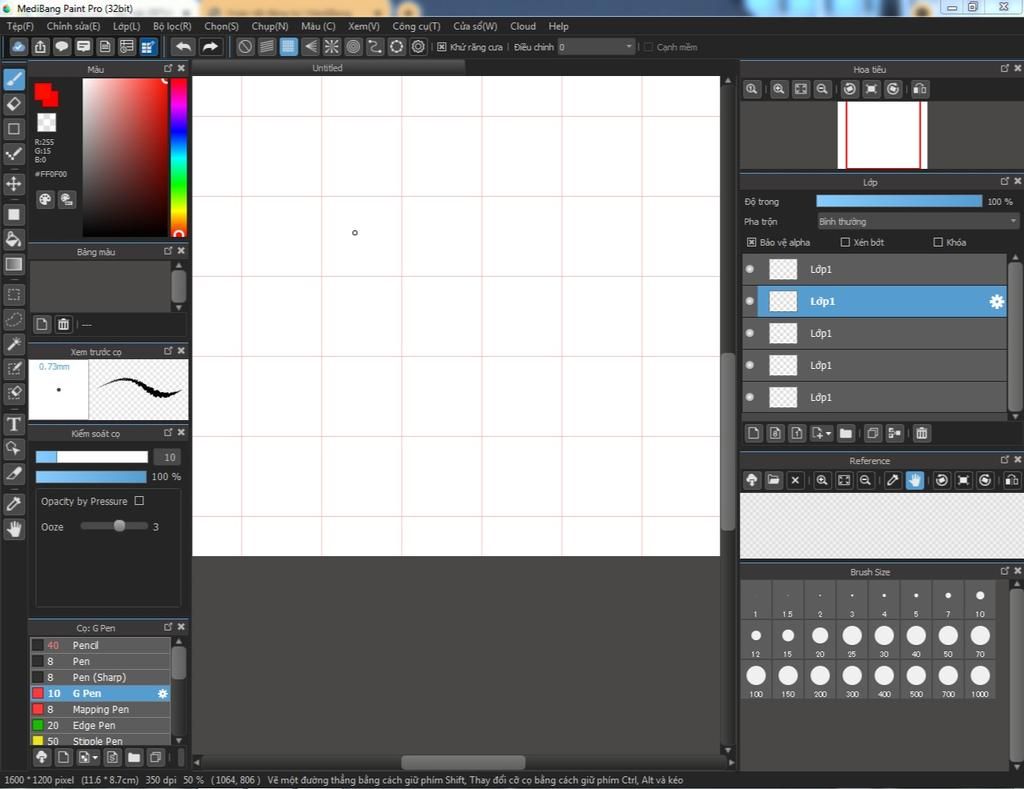Viewport: 1024px width, 789px height.
Task: Open the Bộ lọc(R) menu
Action: coord(172,26)
